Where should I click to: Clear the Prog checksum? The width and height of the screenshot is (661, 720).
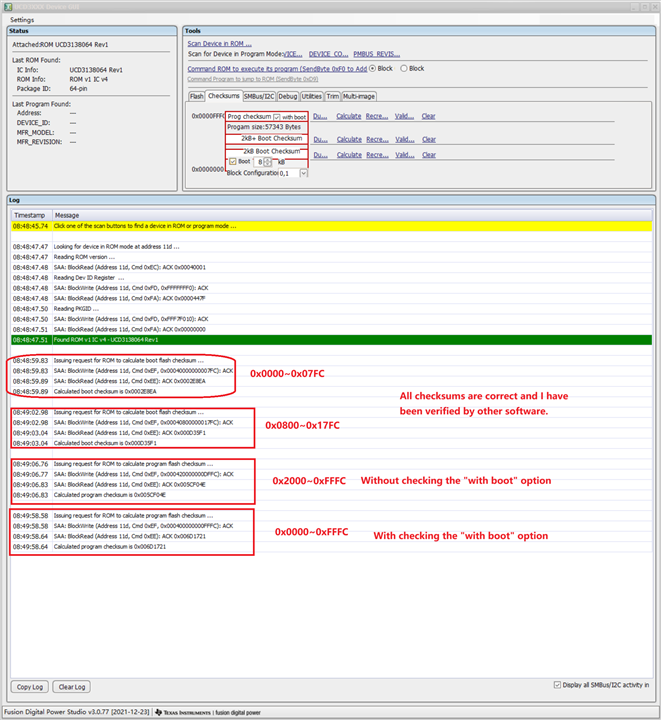[x=429, y=116]
